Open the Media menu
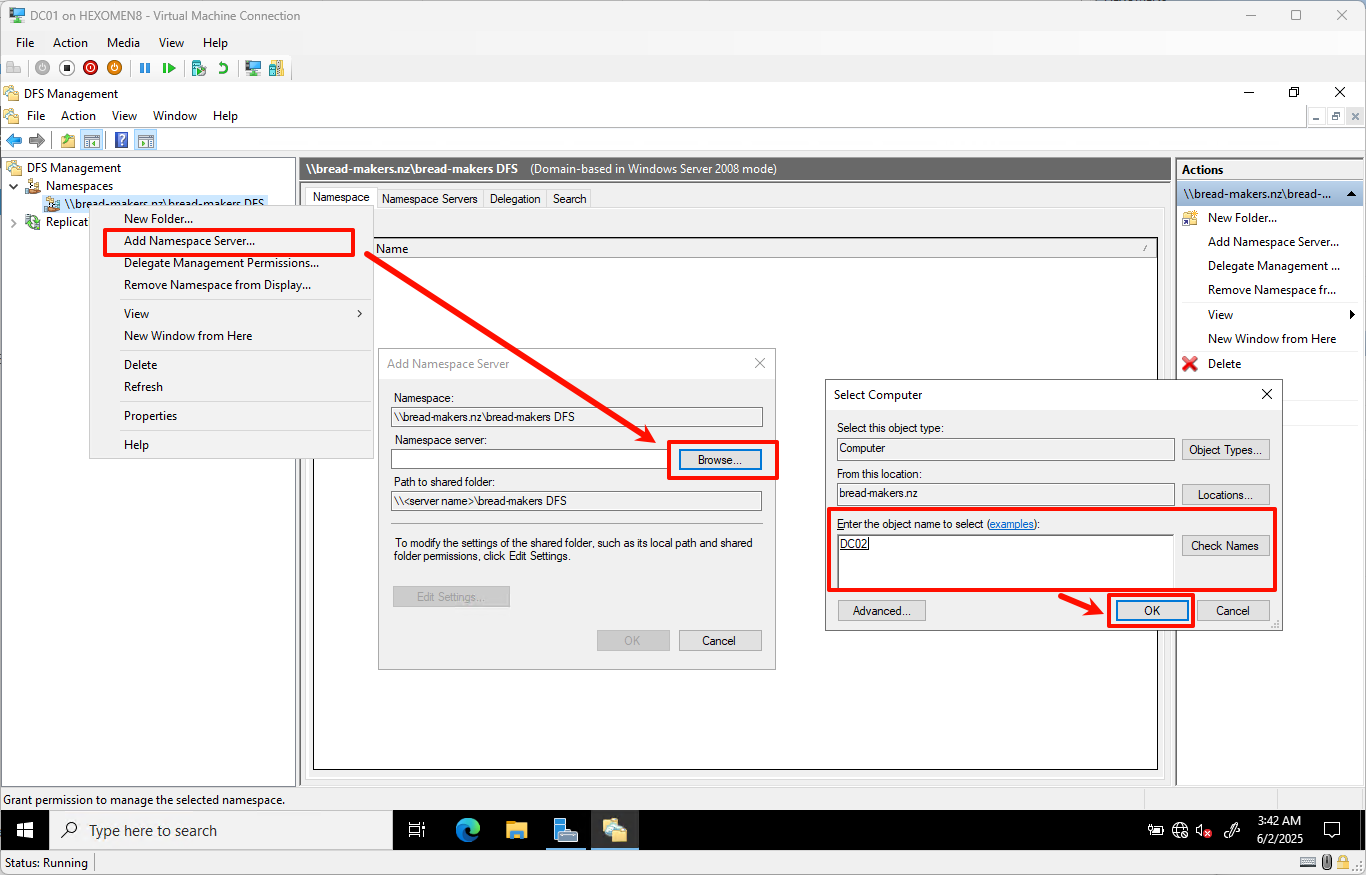1366x875 pixels. click(123, 42)
